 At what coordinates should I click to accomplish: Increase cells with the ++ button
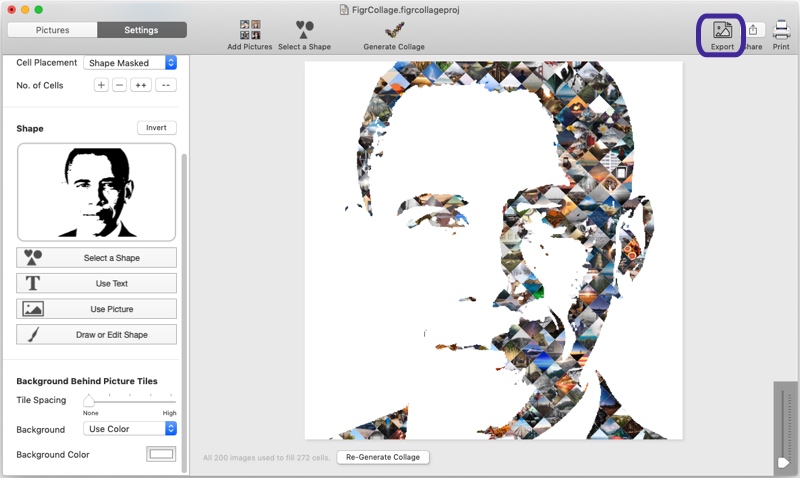click(142, 86)
